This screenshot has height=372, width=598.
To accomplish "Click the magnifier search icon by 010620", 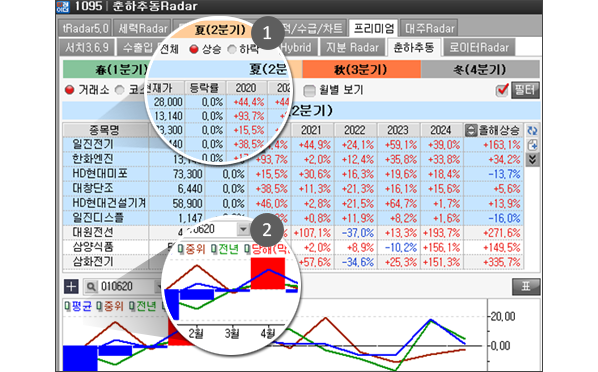I will click(x=91, y=286).
